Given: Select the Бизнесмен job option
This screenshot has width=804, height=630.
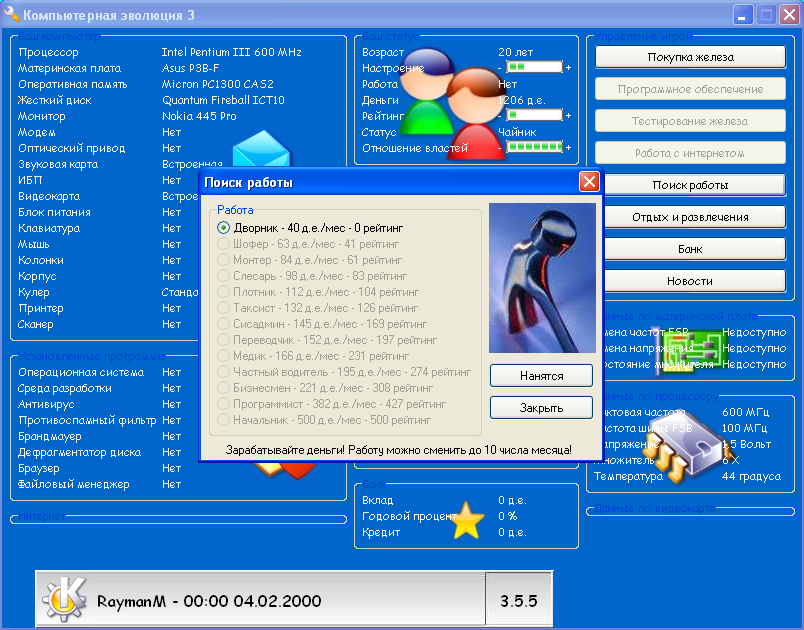Looking at the screenshot, I should (223, 388).
